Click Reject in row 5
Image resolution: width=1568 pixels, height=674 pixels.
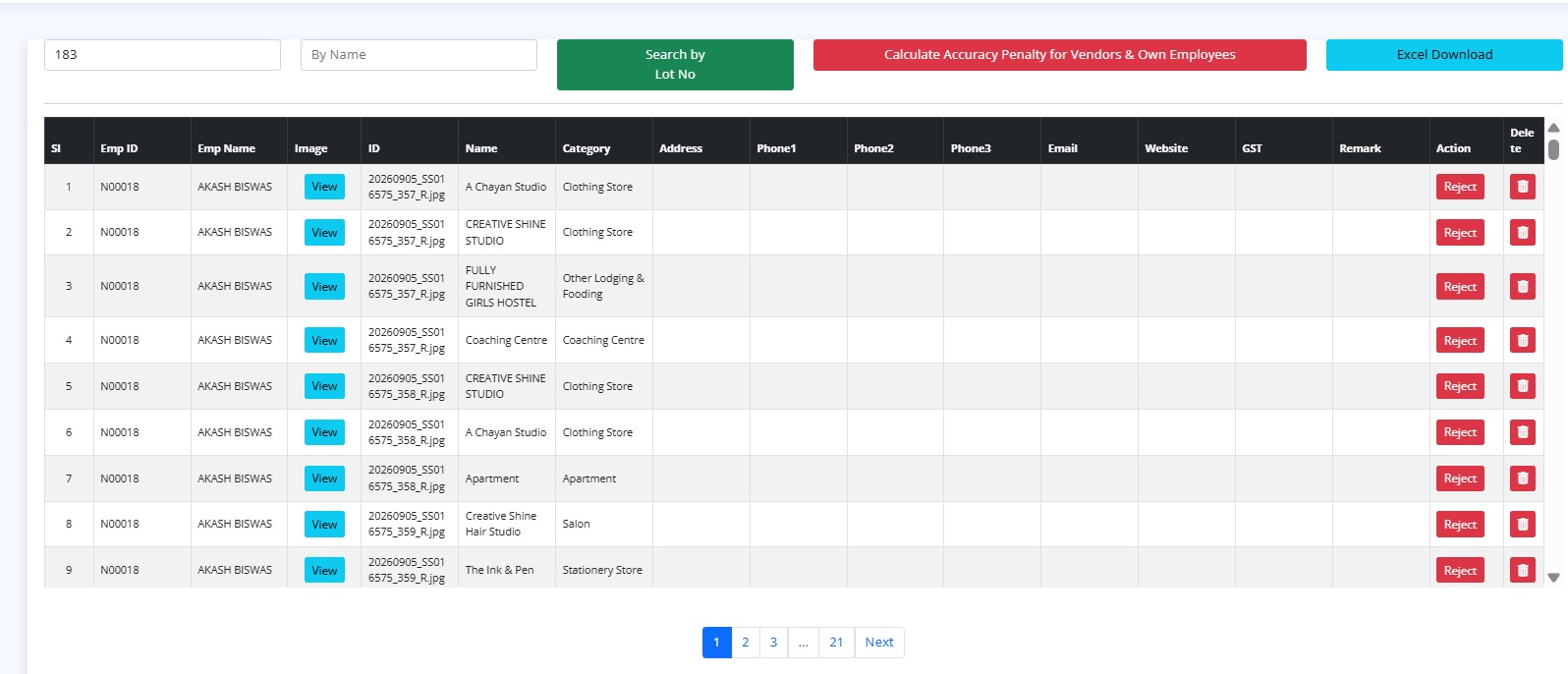pyautogui.click(x=1460, y=386)
